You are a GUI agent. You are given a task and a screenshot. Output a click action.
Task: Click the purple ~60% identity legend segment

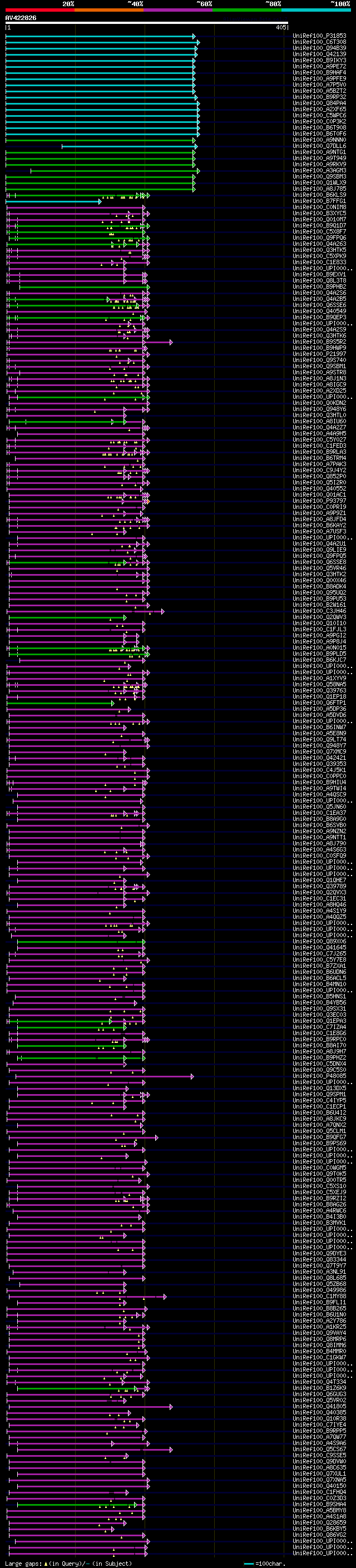click(179, 10)
